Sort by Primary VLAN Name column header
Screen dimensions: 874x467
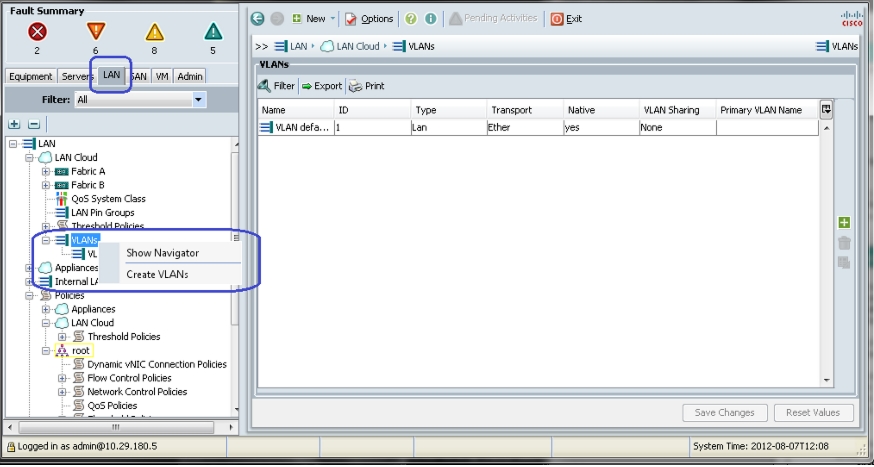tap(768, 110)
